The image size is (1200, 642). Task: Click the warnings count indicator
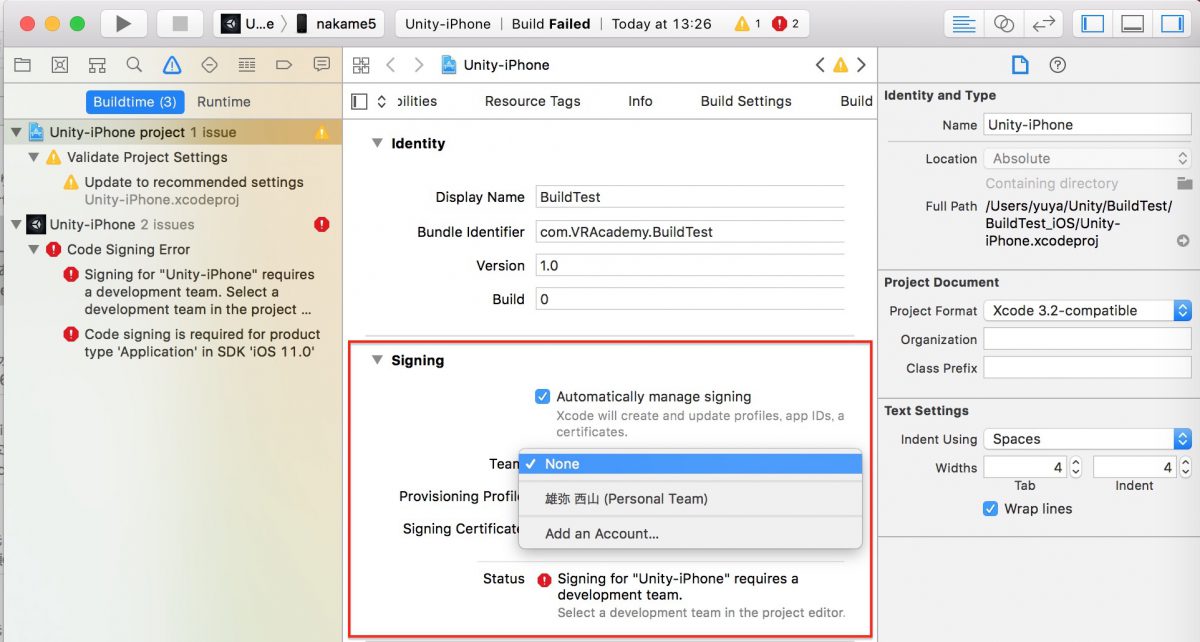[x=749, y=23]
